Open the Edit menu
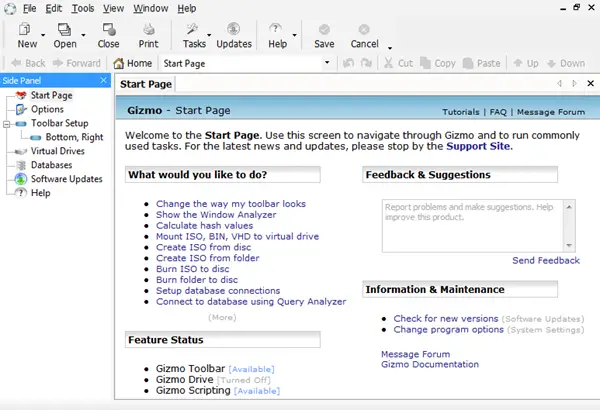600x410 pixels. [x=54, y=8]
